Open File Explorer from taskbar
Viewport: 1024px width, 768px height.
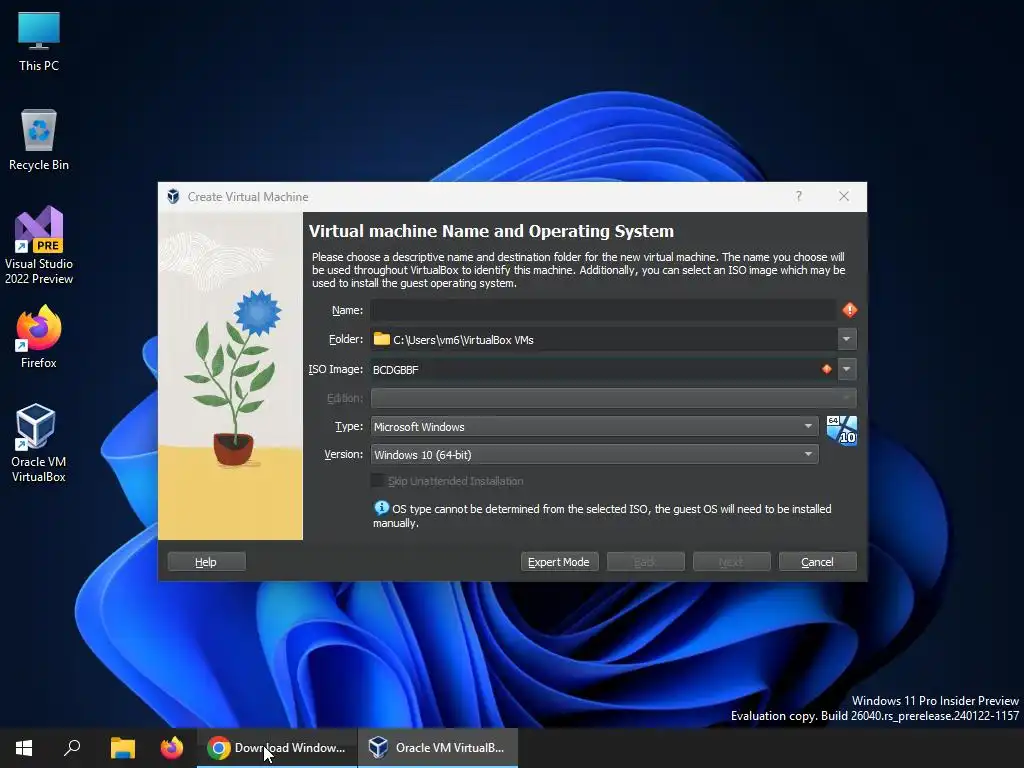tap(122, 748)
